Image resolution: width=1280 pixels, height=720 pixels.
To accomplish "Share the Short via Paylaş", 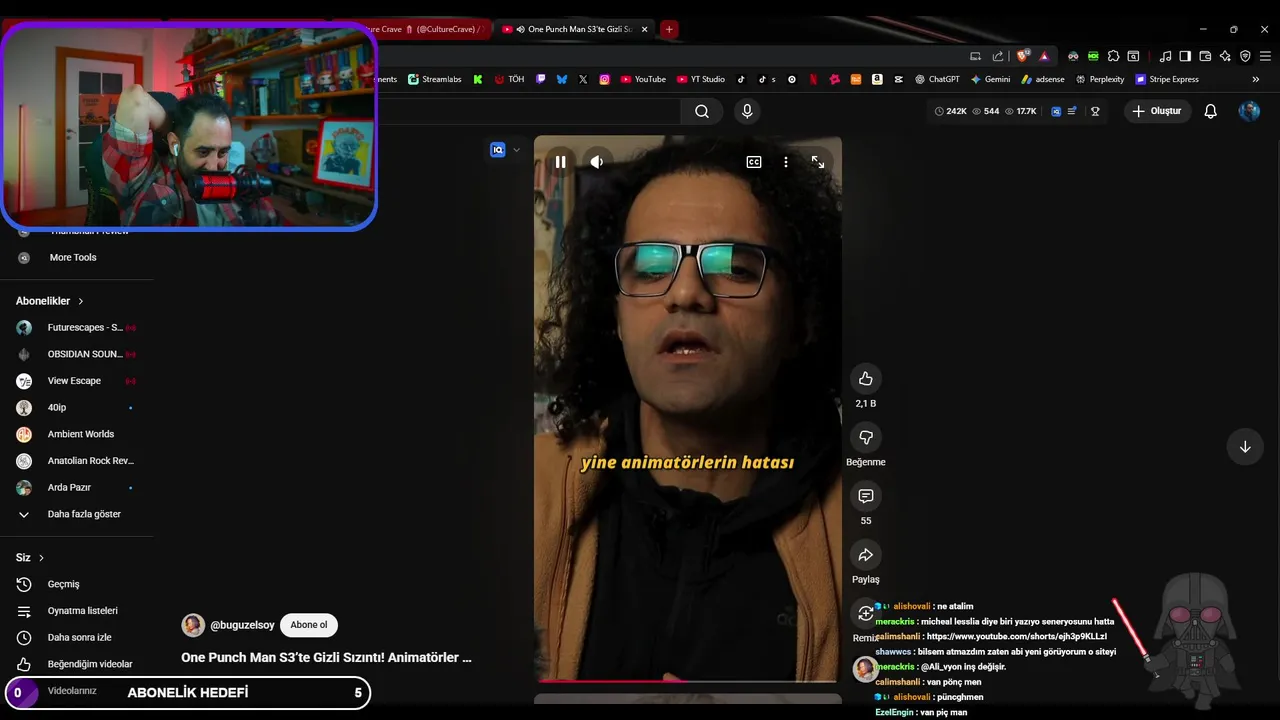I will tap(866, 555).
